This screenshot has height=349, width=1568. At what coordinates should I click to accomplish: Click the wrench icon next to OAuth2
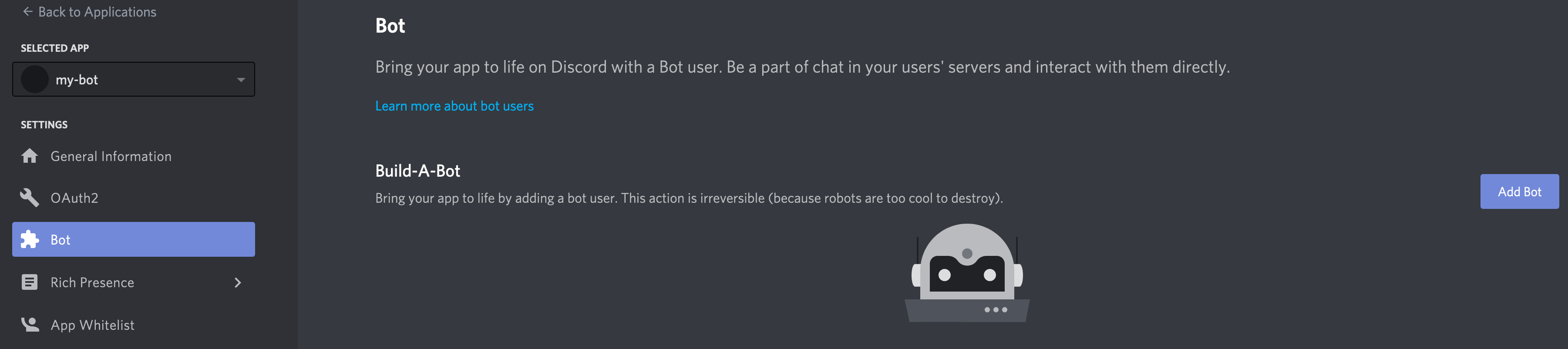(29, 198)
